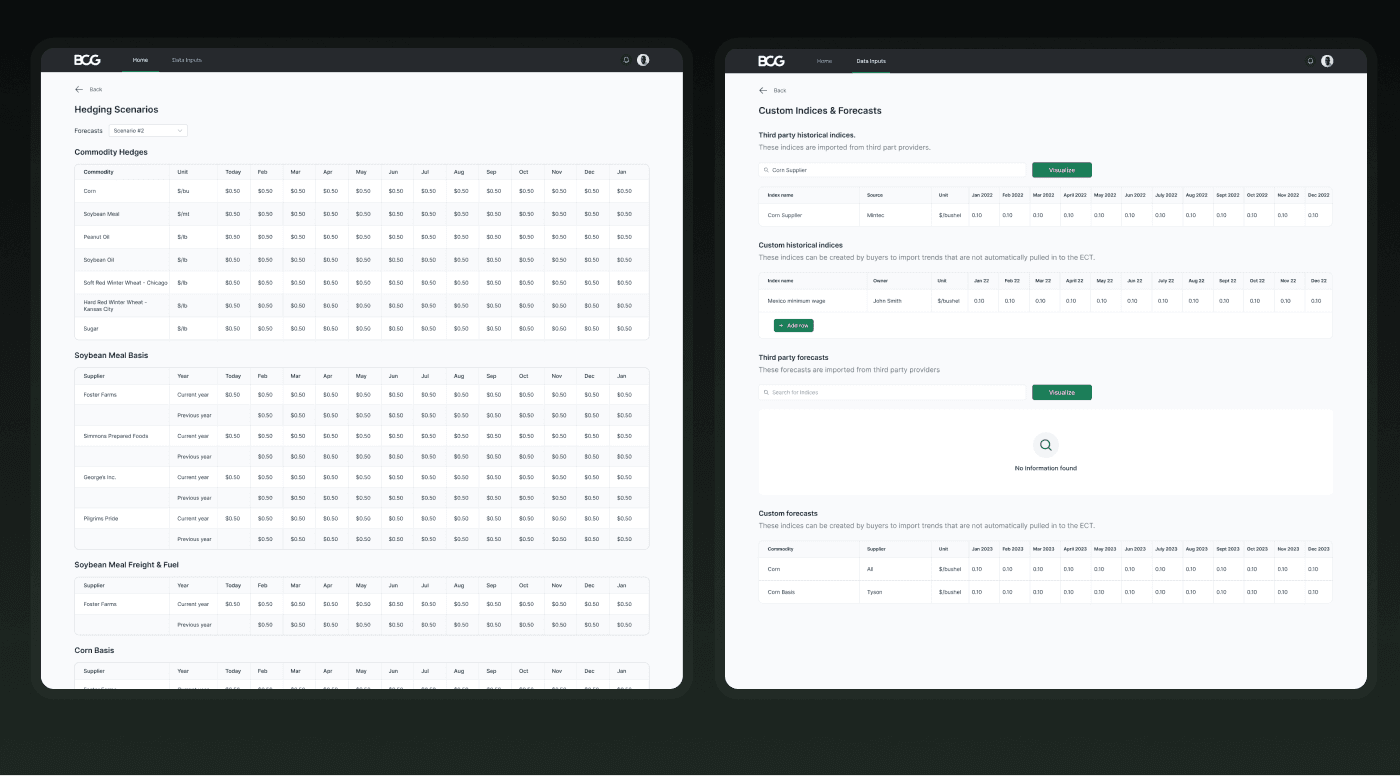Focus the 'Search for indices' field
Screen dimensions: 1400x776
pyautogui.click(x=893, y=392)
